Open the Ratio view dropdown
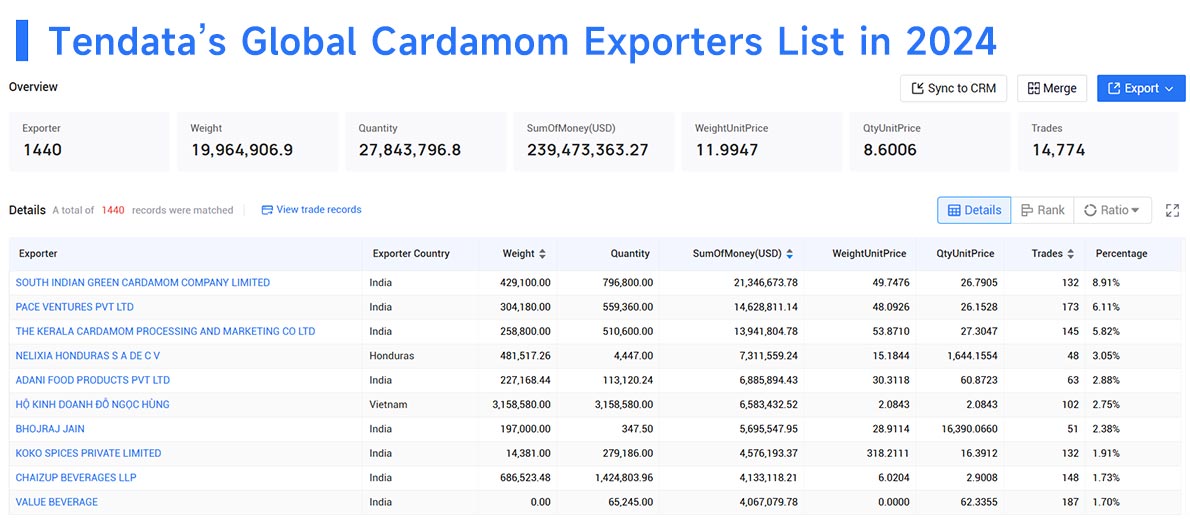 [1113, 210]
